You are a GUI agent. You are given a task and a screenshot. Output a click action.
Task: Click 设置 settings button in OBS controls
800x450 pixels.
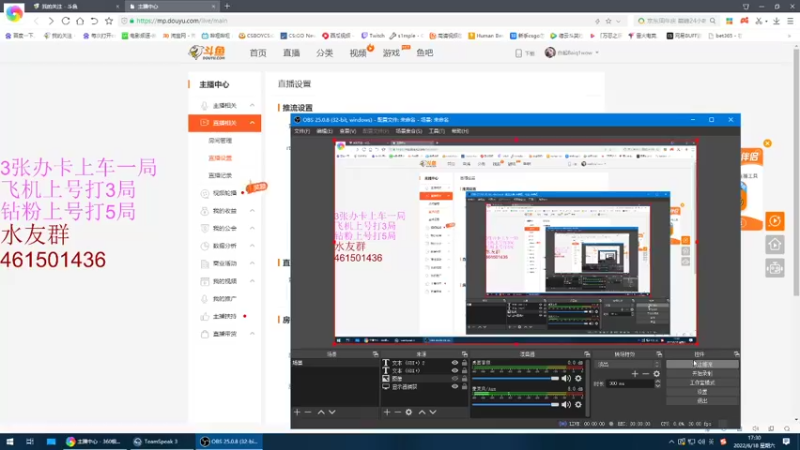pos(702,392)
